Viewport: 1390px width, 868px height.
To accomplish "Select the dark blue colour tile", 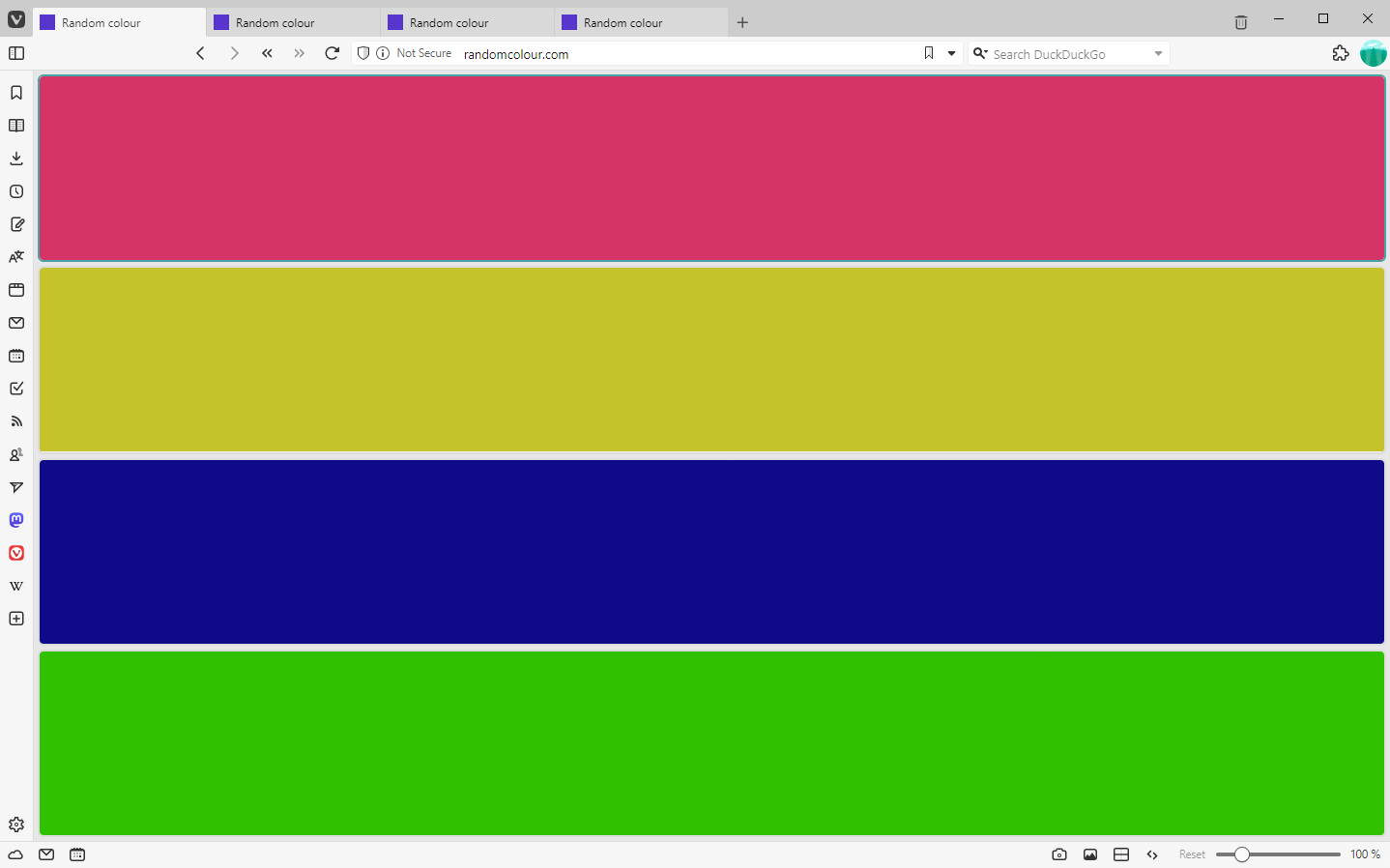I will (711, 552).
